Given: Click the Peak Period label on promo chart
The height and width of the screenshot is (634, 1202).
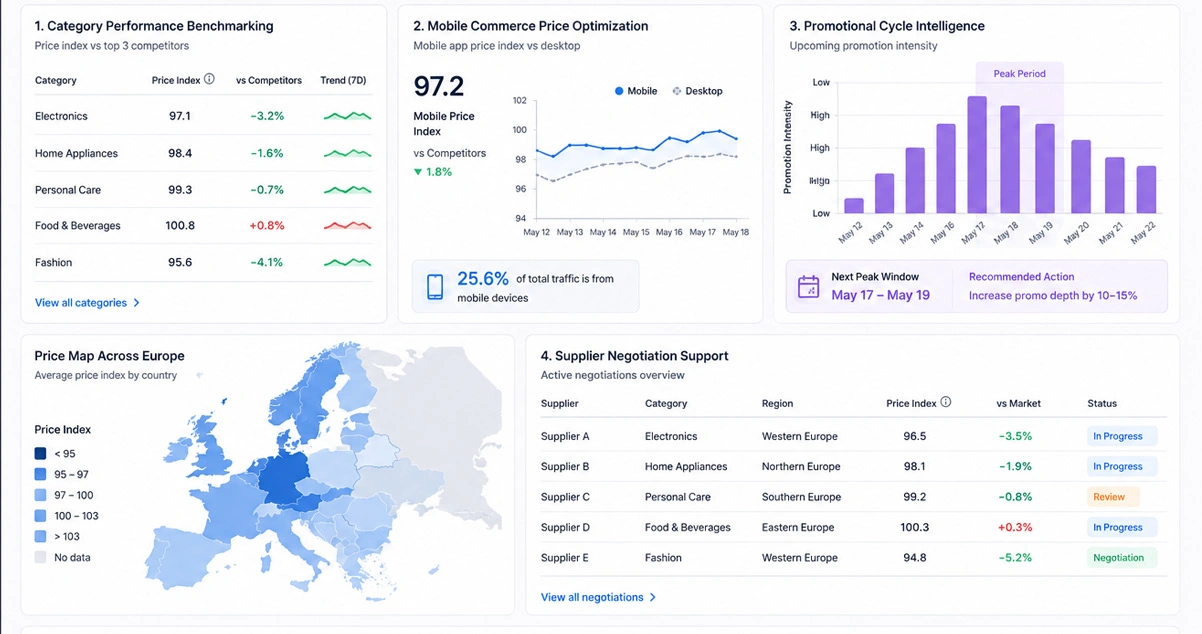Looking at the screenshot, I should (x=1019, y=74).
